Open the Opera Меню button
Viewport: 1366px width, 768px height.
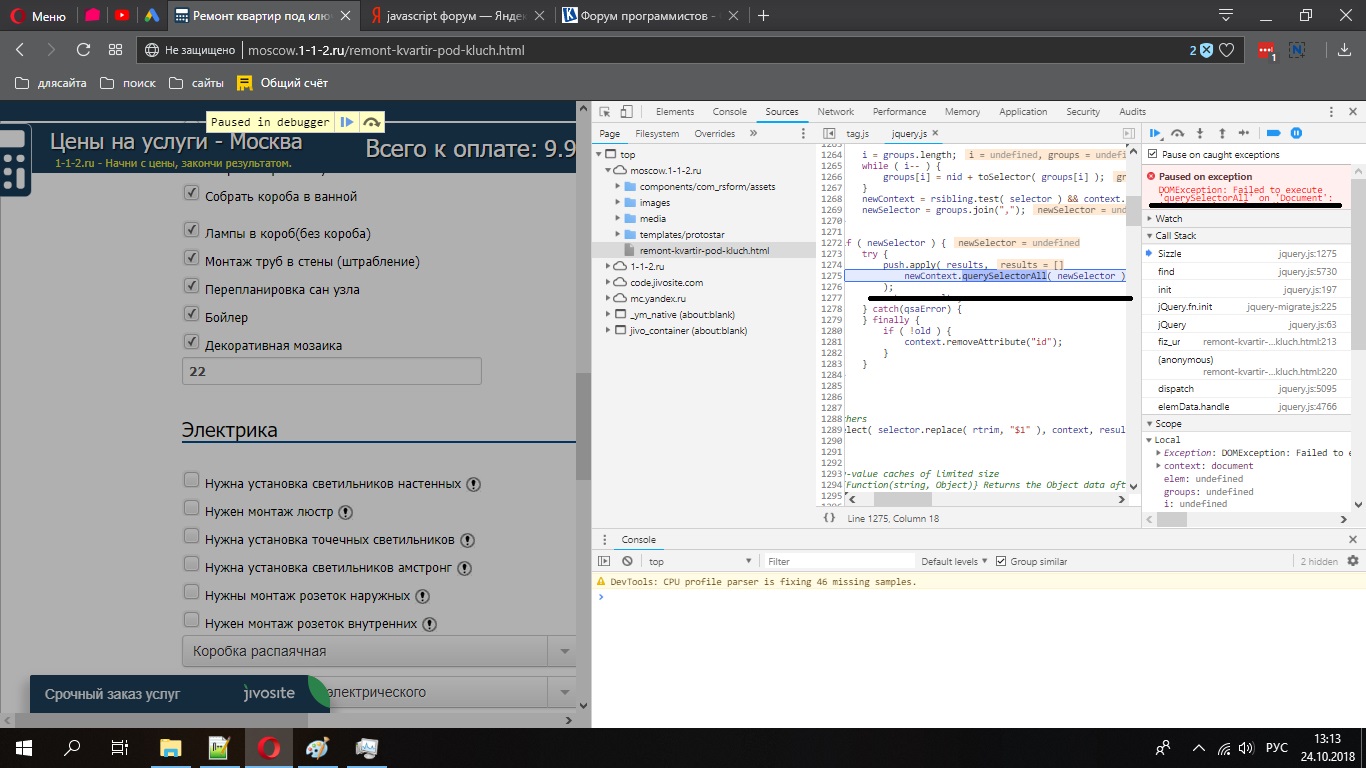click(38, 16)
